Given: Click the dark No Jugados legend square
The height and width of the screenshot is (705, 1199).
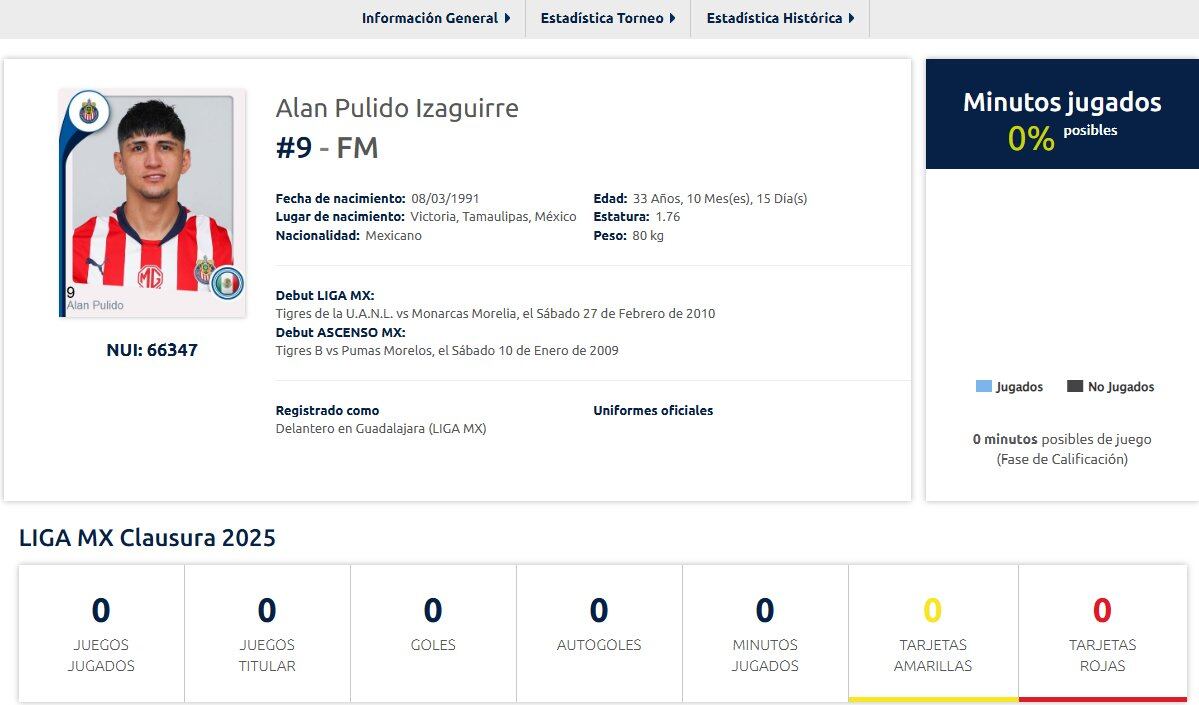Looking at the screenshot, I should tap(1073, 386).
